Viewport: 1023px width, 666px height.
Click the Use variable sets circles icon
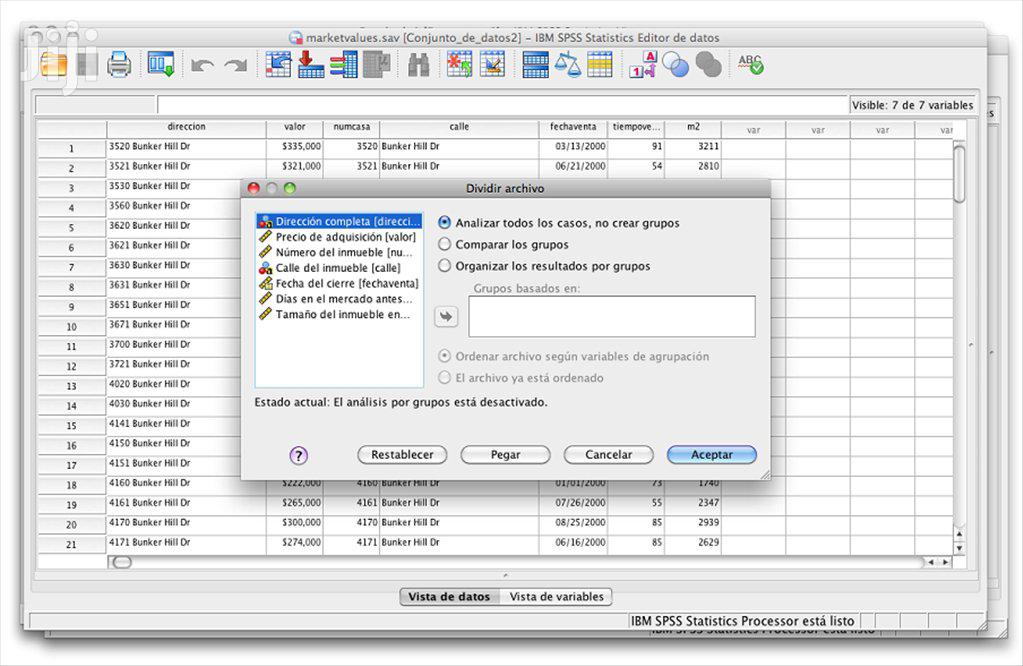(x=675, y=65)
